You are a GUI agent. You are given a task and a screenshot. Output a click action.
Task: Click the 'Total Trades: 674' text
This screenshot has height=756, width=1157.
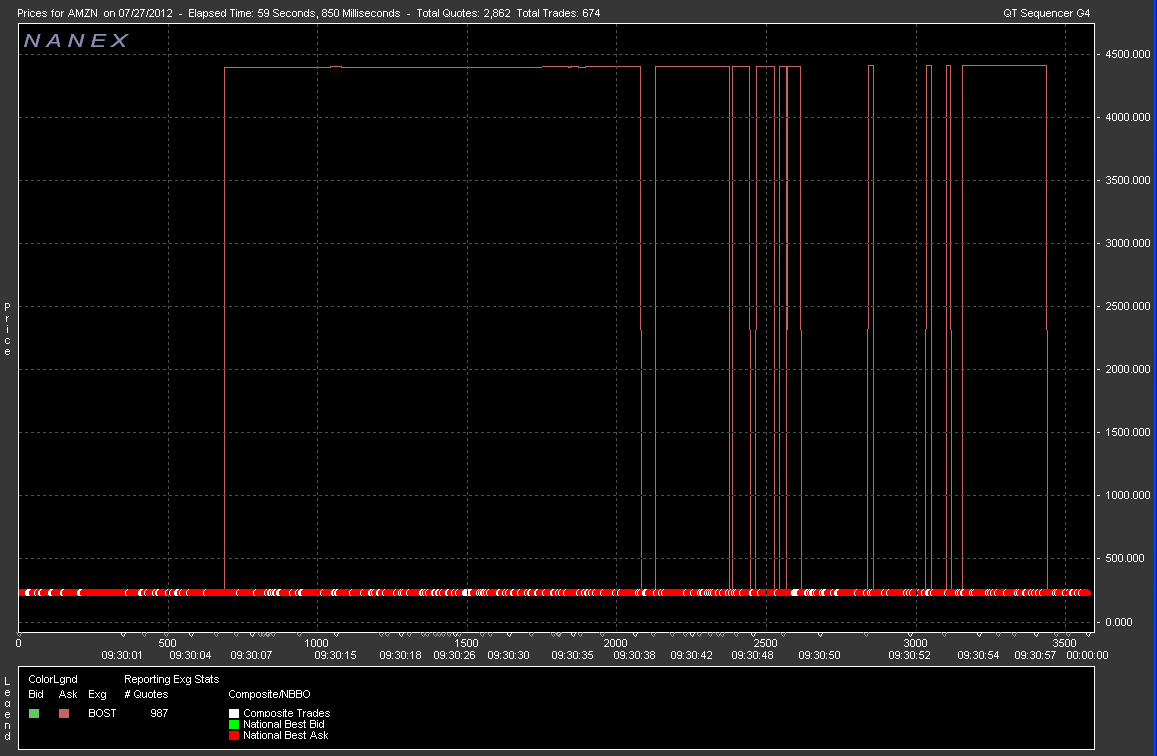559,13
